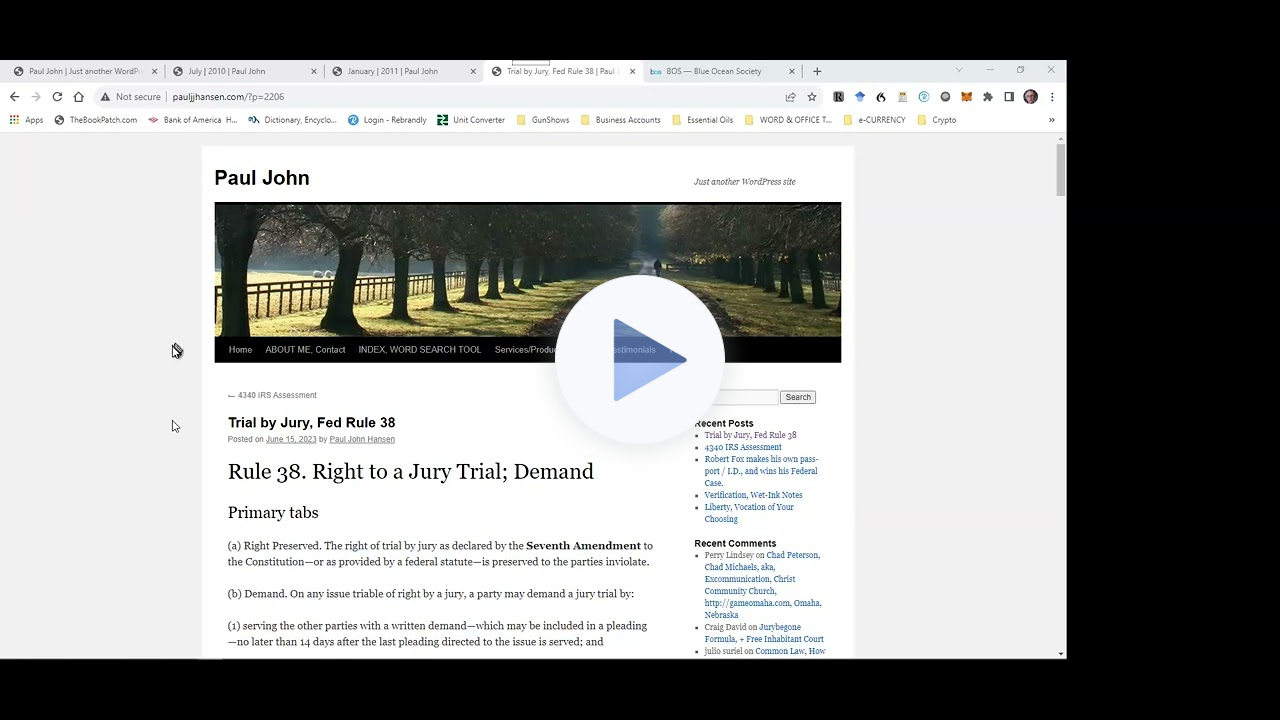Open the share page icon in address bar
Image resolution: width=1280 pixels, height=720 pixels.
click(x=790, y=97)
